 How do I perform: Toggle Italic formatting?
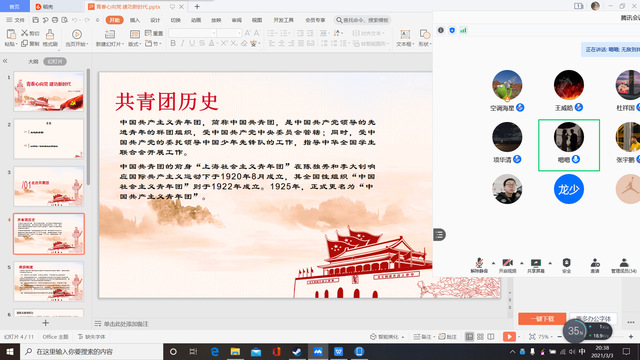click(x=182, y=43)
